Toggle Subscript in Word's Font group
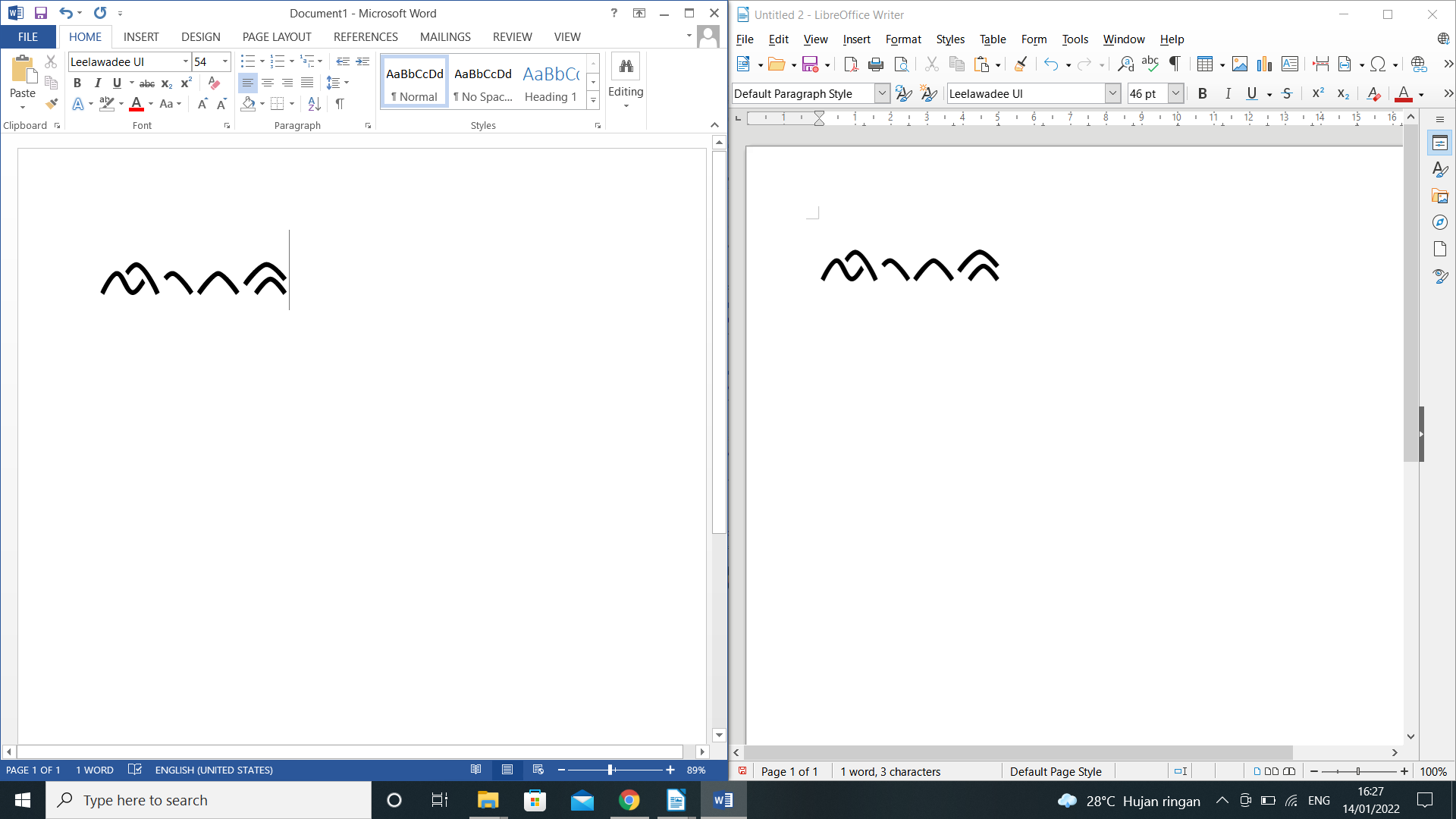This screenshot has width=1456, height=819. point(167,83)
